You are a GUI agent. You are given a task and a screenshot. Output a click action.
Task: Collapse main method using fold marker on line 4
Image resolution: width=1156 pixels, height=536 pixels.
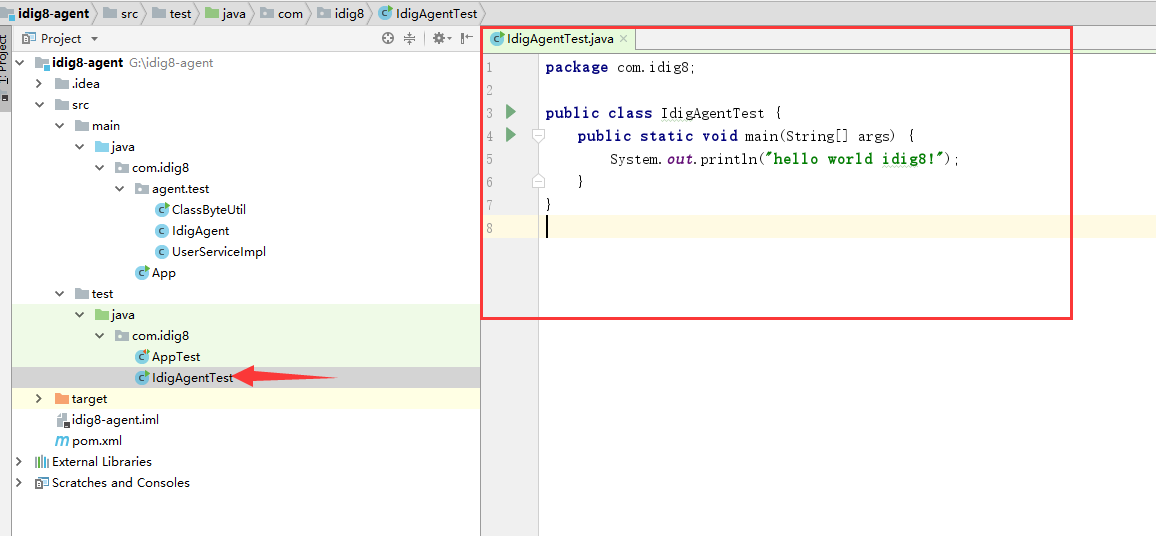coord(538,136)
